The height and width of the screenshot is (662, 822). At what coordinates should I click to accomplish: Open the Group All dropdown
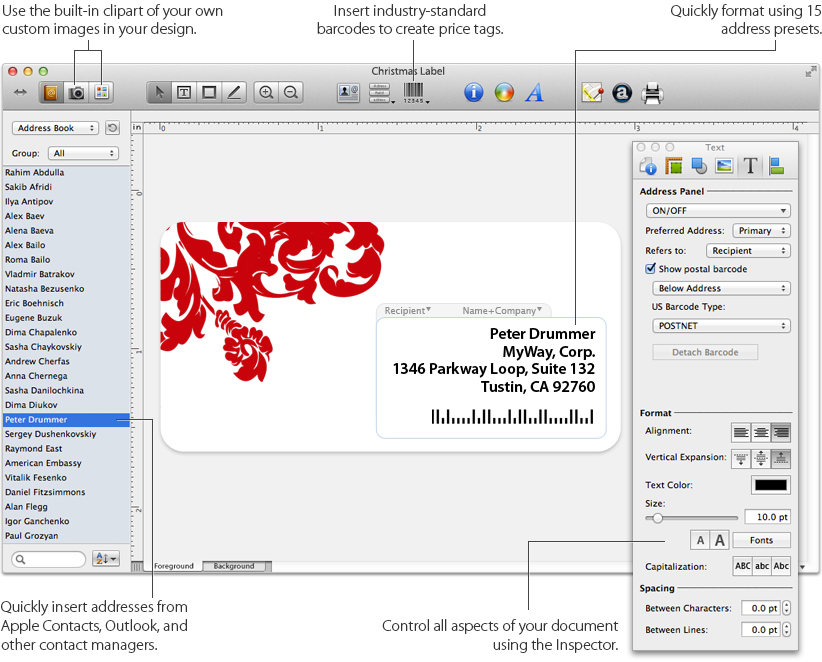click(x=84, y=154)
